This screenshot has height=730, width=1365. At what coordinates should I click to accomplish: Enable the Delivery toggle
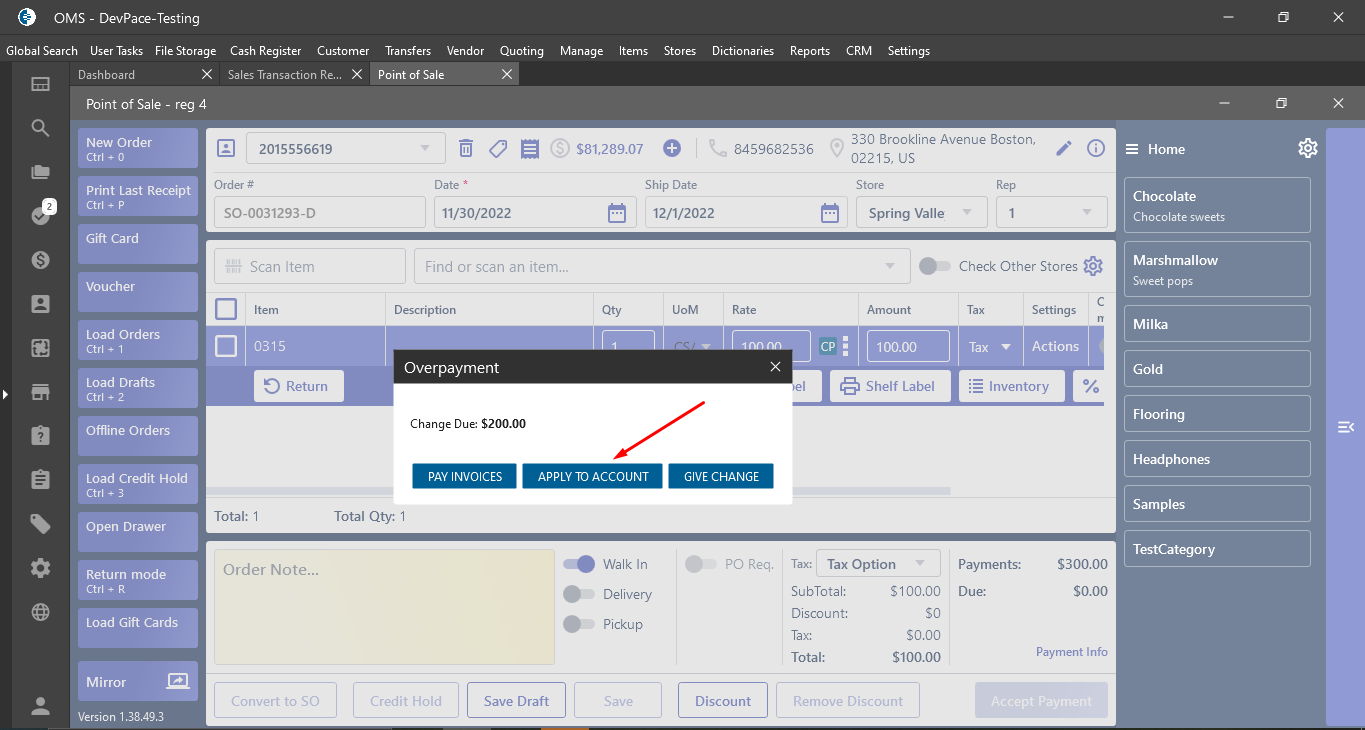click(579, 594)
